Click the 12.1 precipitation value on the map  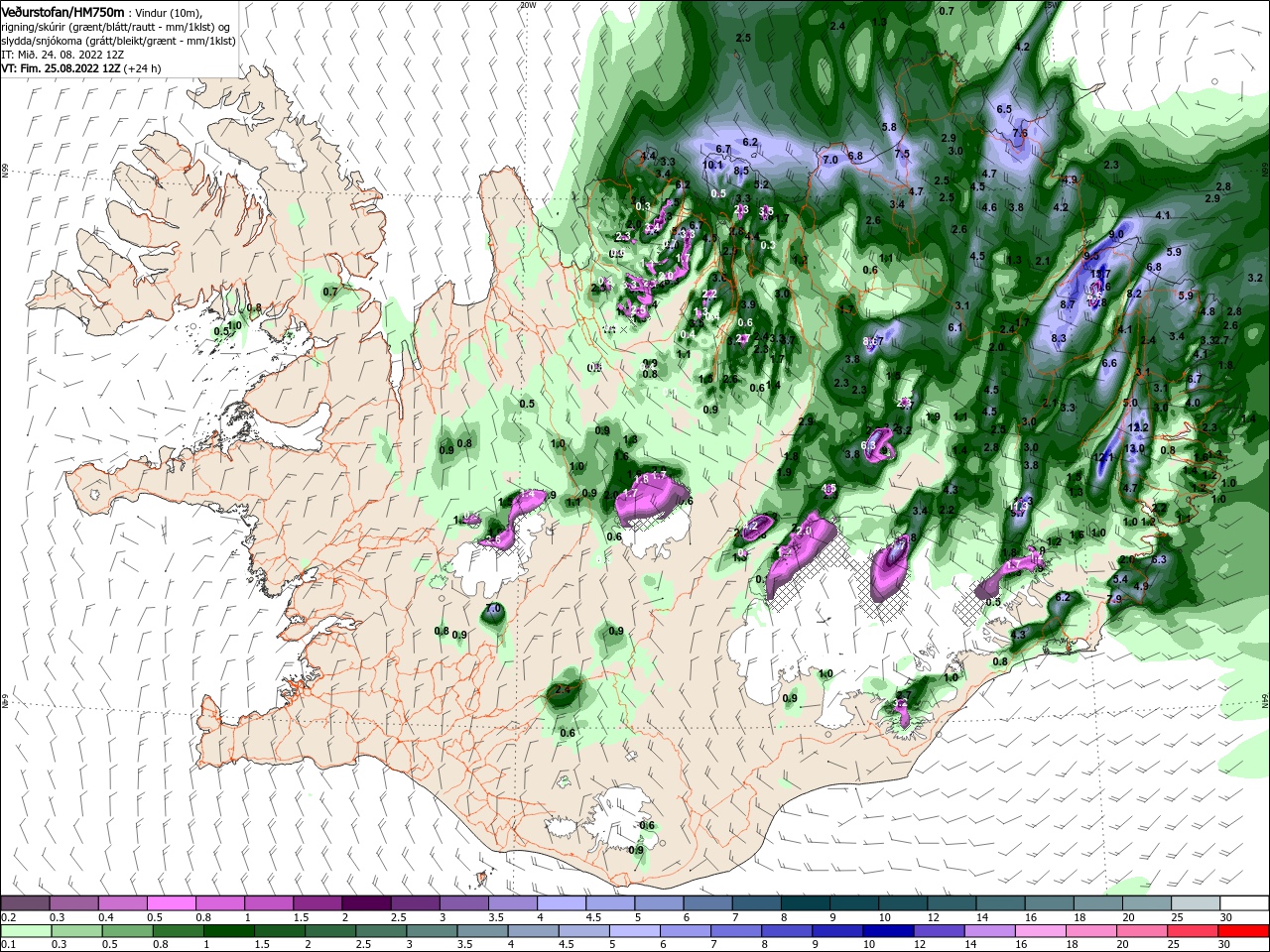click(1104, 457)
